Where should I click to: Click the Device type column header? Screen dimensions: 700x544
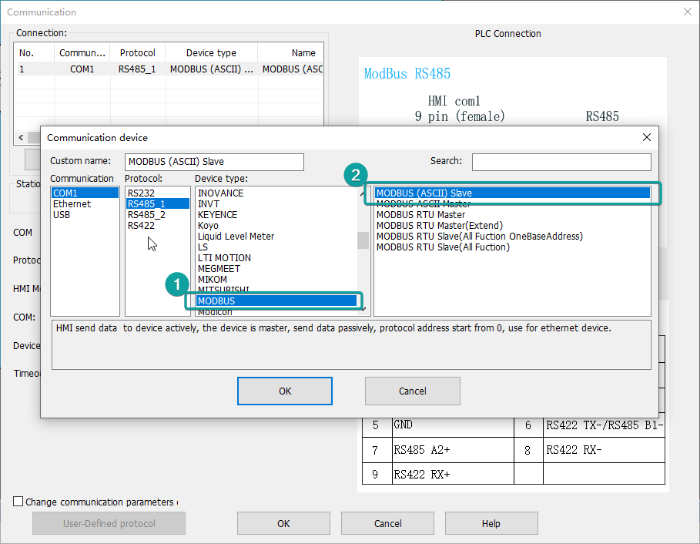(x=212, y=53)
